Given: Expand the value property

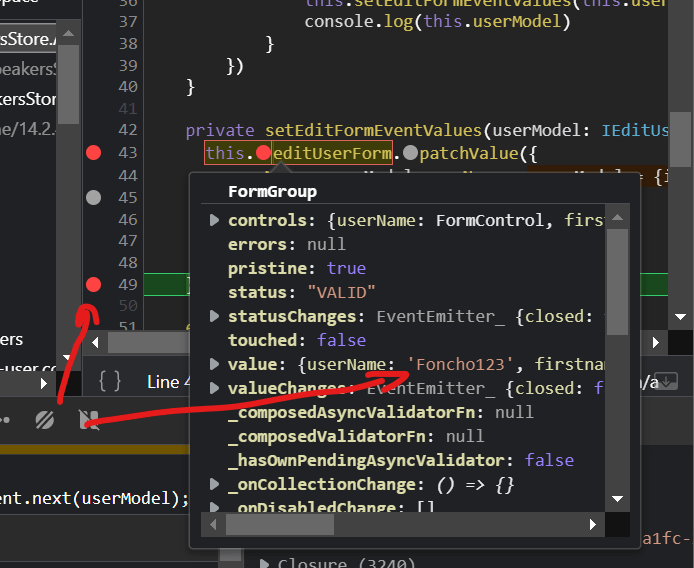Looking at the screenshot, I should tap(214, 364).
